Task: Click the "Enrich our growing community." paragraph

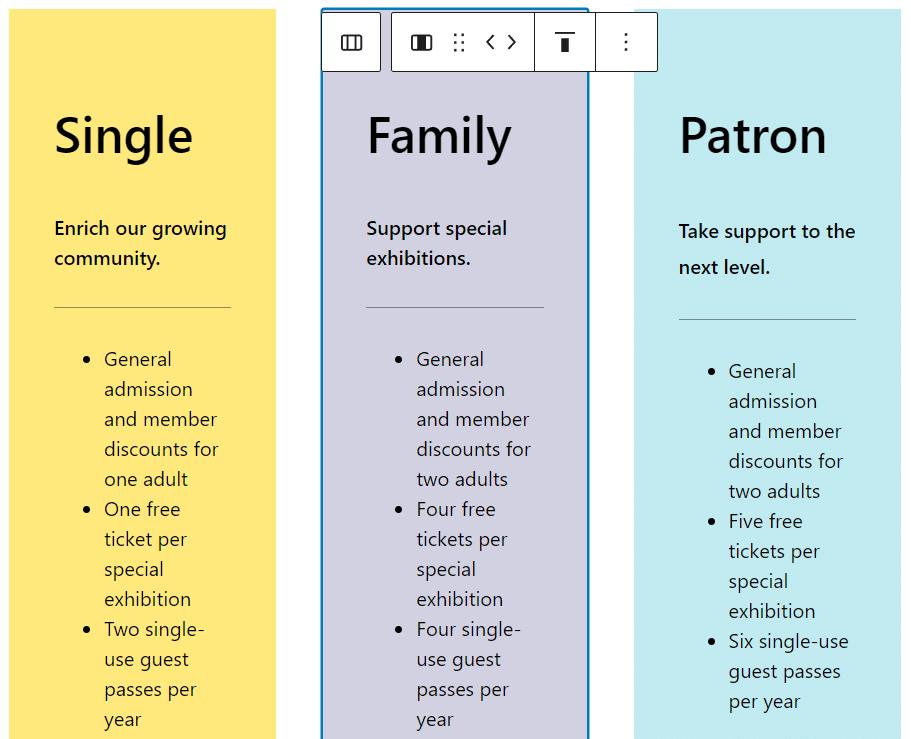Action: click(140, 243)
